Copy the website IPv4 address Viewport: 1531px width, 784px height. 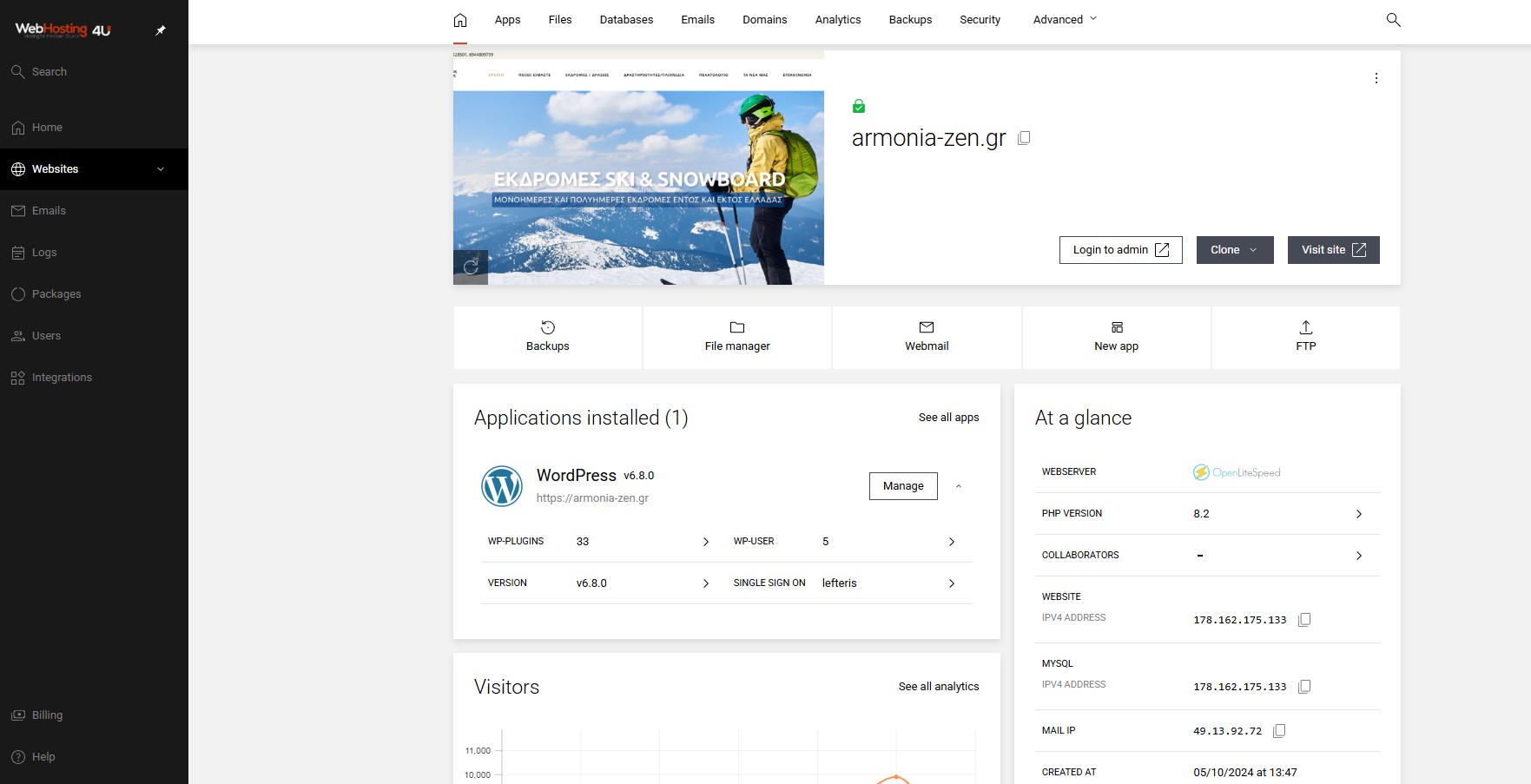tap(1305, 620)
